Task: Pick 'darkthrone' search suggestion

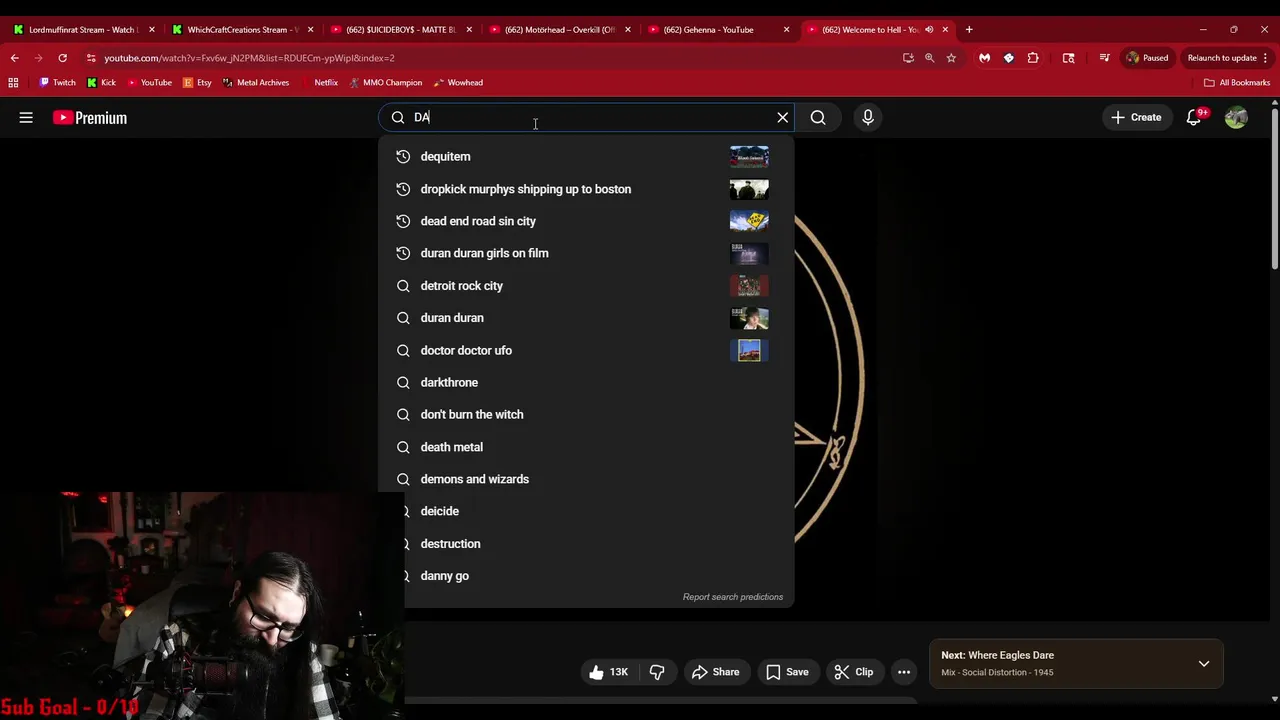Action: 586,382
